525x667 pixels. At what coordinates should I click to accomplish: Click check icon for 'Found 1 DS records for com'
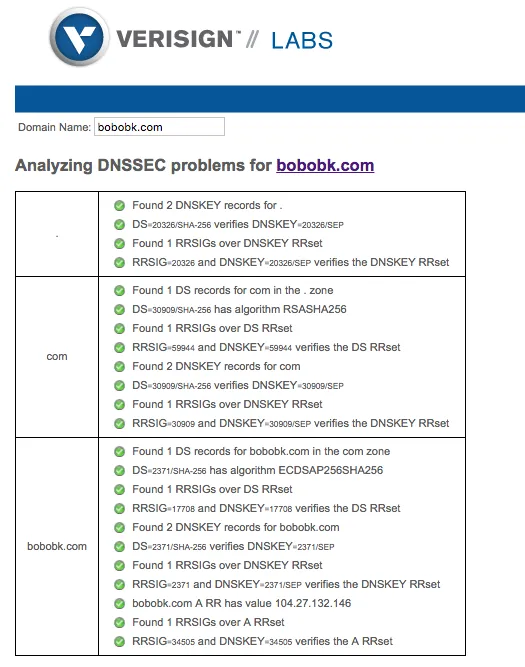pos(120,291)
